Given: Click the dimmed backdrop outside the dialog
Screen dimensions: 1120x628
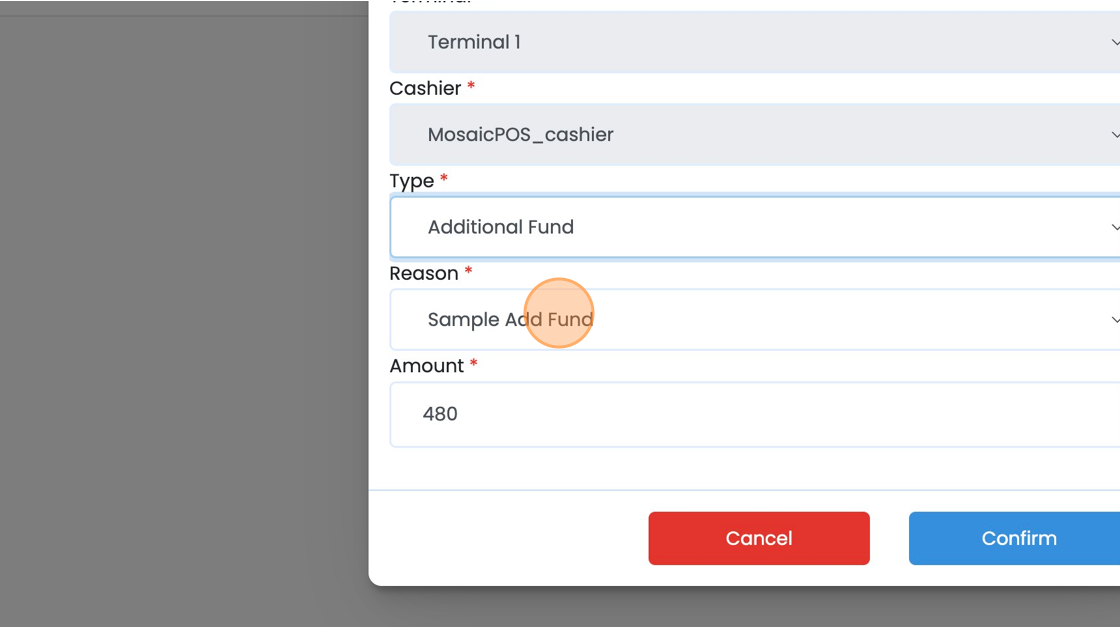Looking at the screenshot, I should point(184,322).
